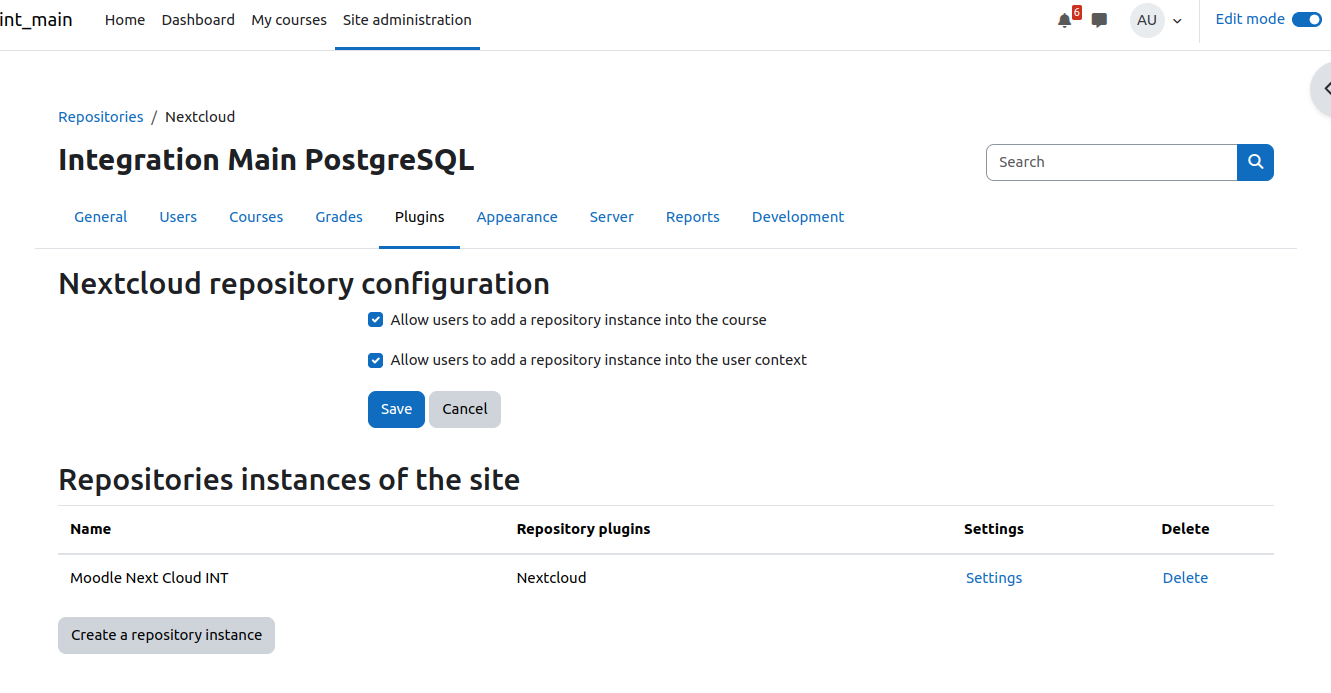Follow the Repositories breadcrumb link
Image resolution: width=1331 pixels, height=693 pixels.
pos(101,117)
